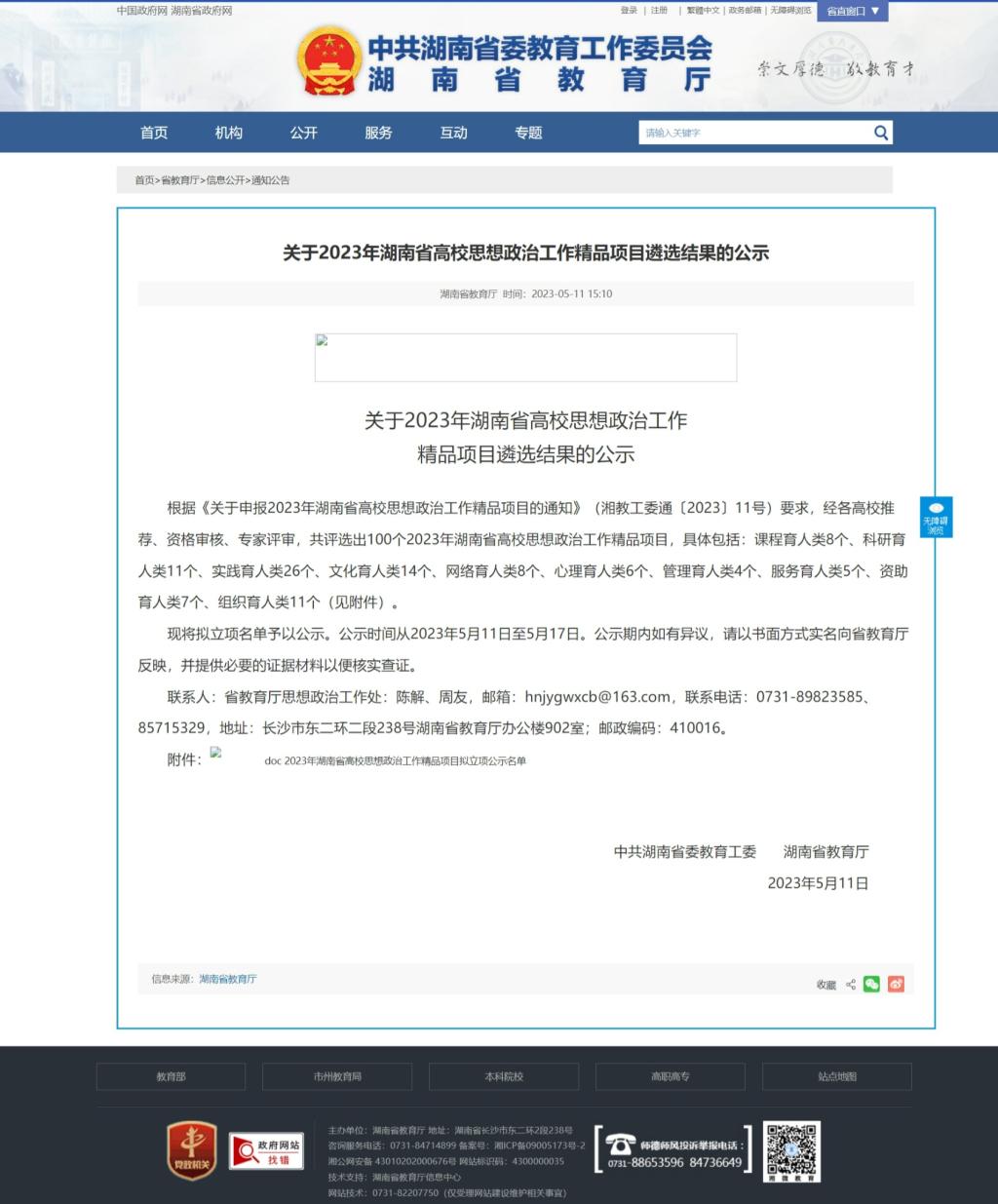Share article via WeChat icon
998x1204 pixels.
[x=871, y=984]
